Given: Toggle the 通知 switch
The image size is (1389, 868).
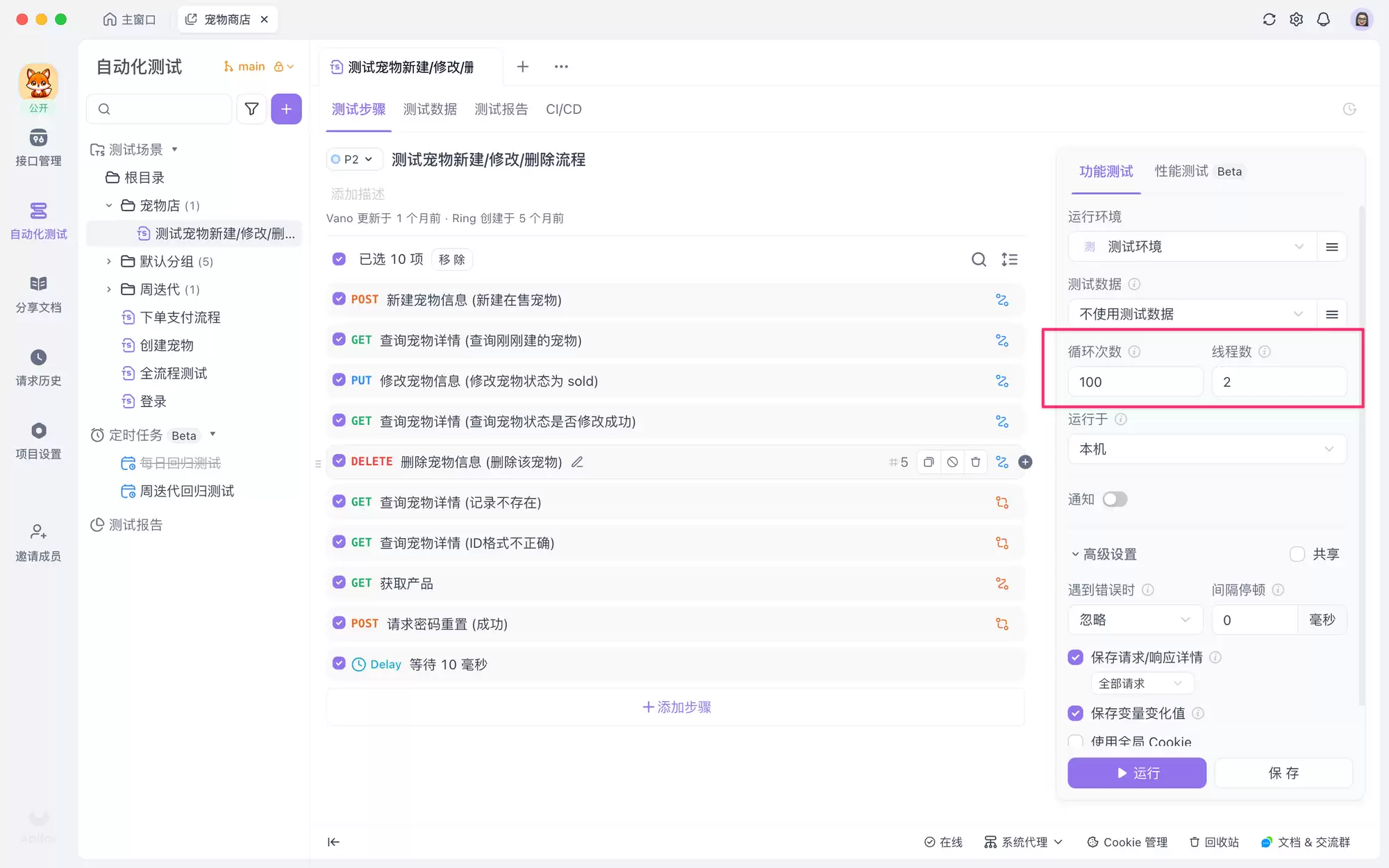Looking at the screenshot, I should [1115, 499].
